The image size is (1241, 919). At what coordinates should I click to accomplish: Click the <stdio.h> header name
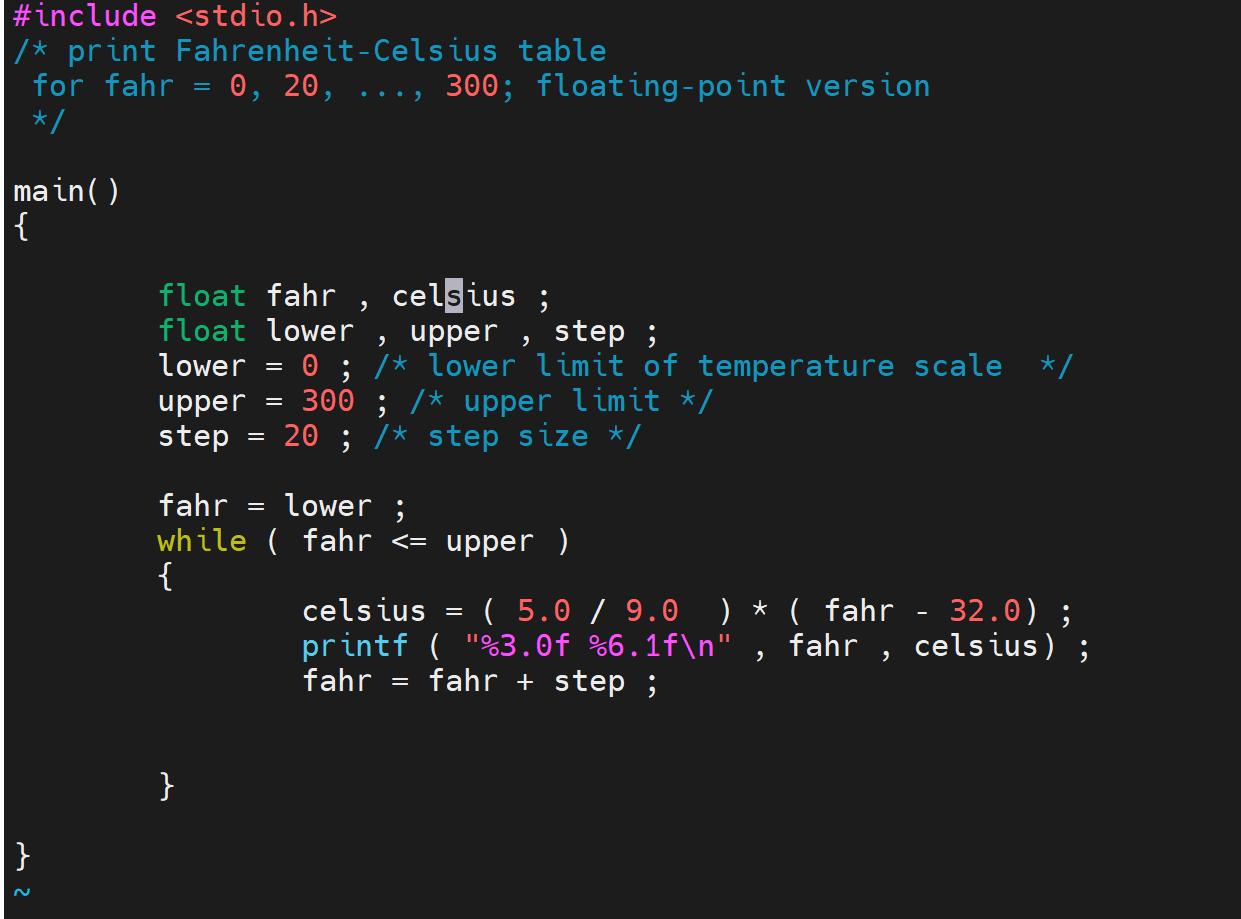tap(256, 16)
